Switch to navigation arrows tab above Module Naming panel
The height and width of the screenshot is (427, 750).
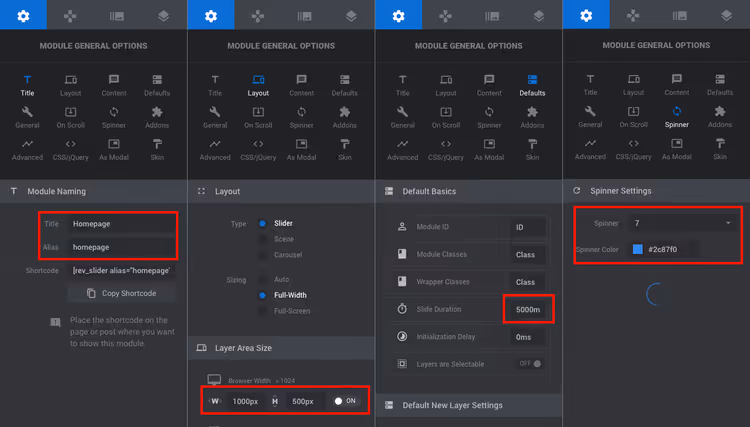coord(70,15)
